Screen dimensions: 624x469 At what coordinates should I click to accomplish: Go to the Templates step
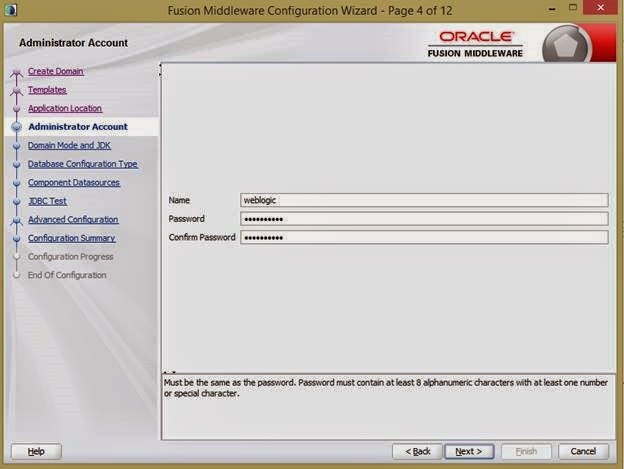pos(47,90)
